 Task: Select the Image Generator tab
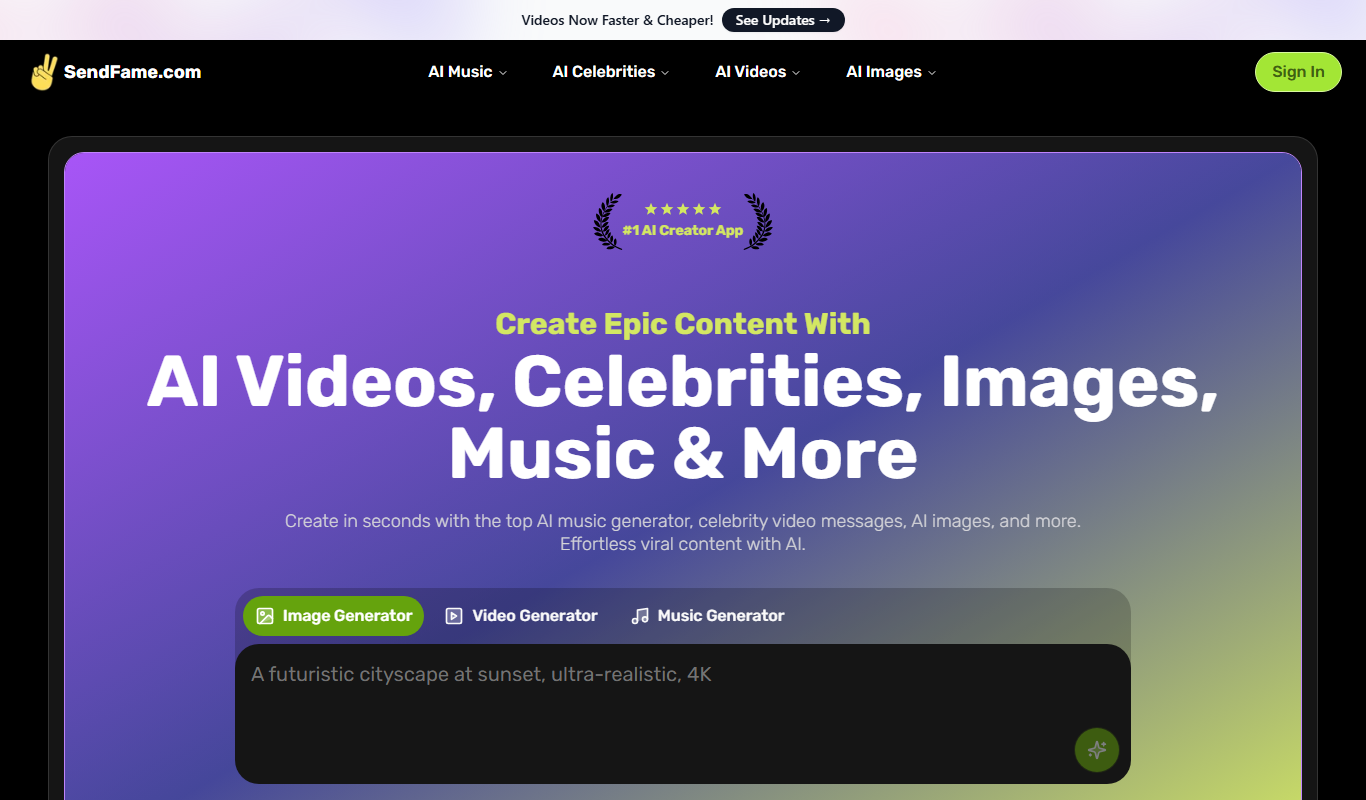[334, 616]
